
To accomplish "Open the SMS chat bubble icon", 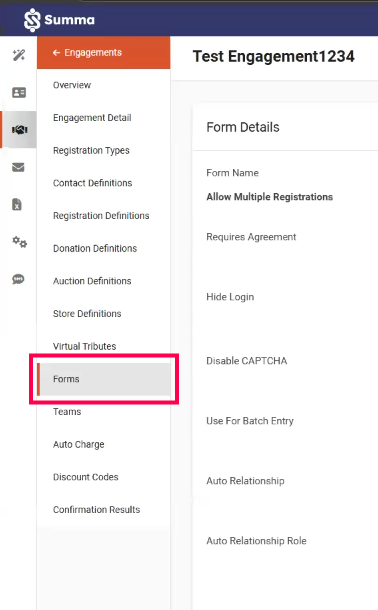I will click(x=18, y=279).
